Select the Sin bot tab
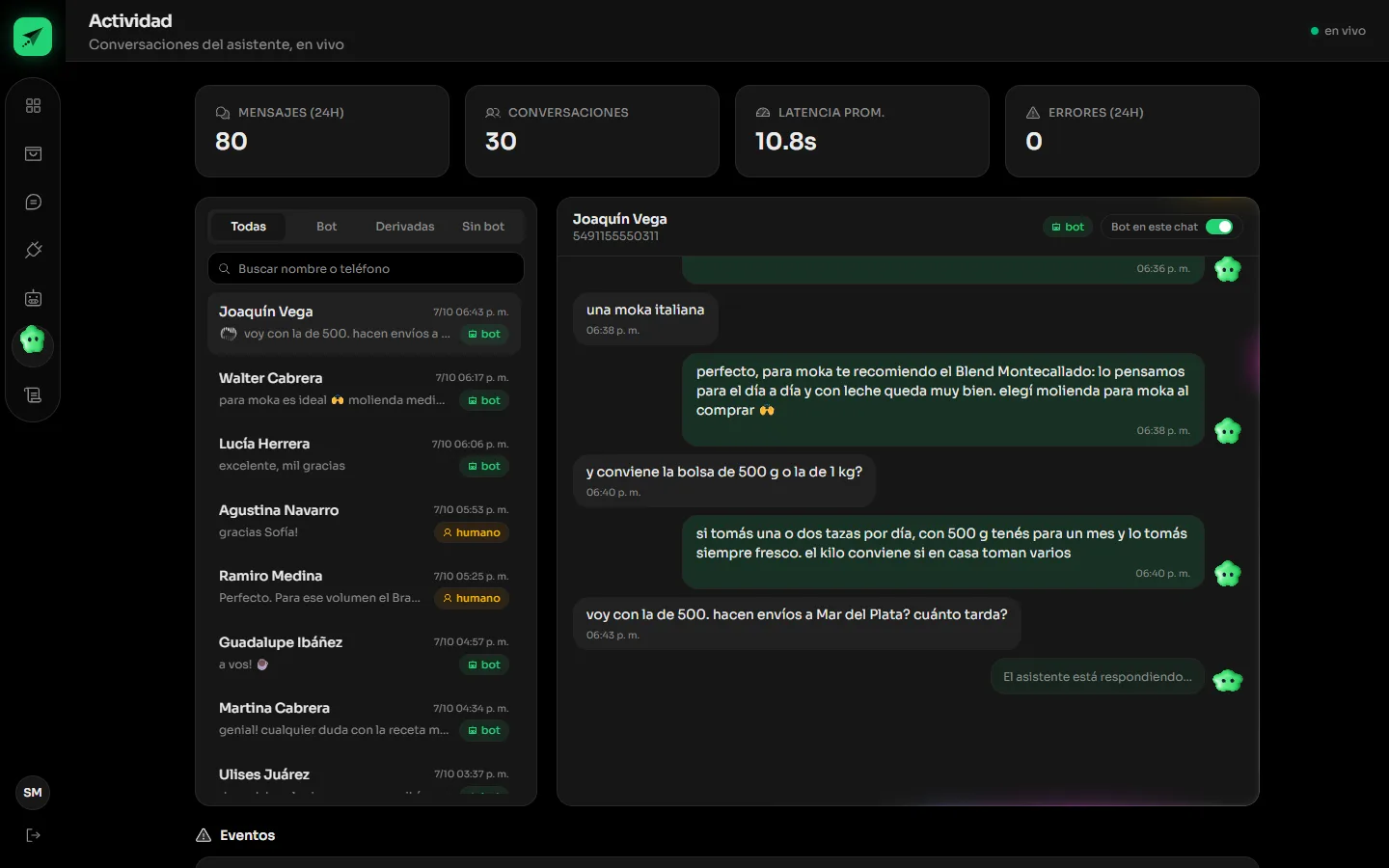The width and height of the screenshot is (1389, 868). (483, 227)
